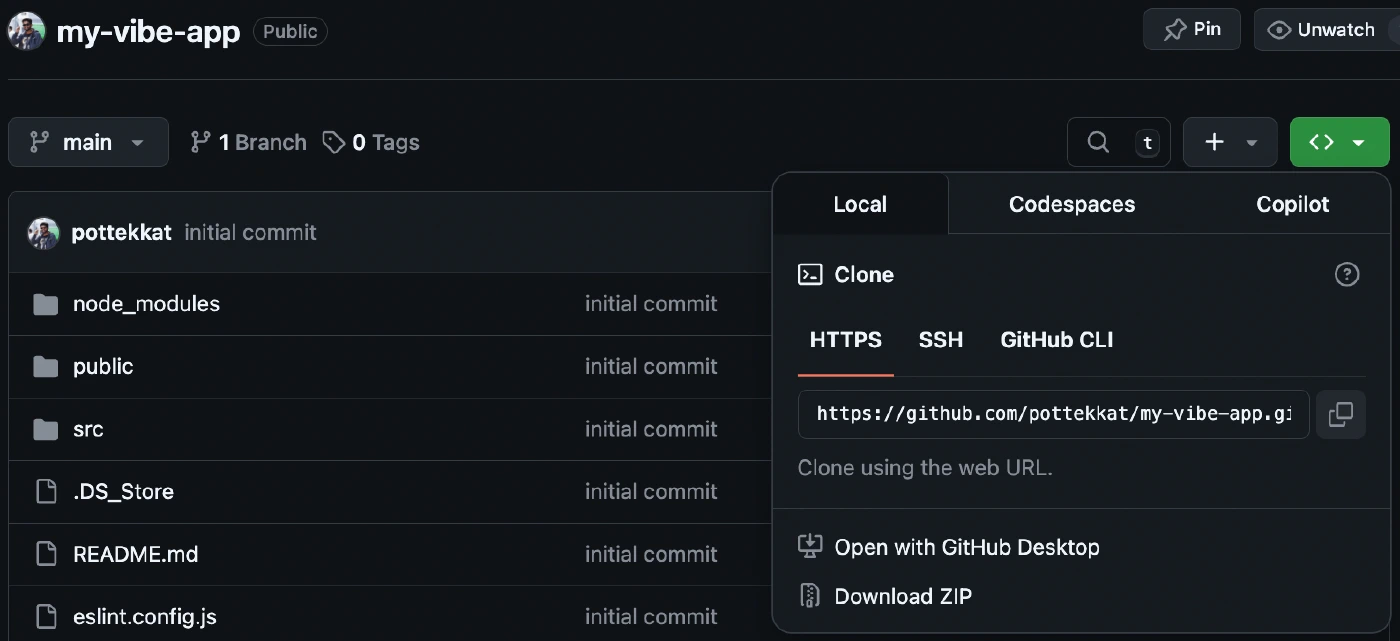
Task: Click the Public visibility badge
Action: click(x=290, y=31)
